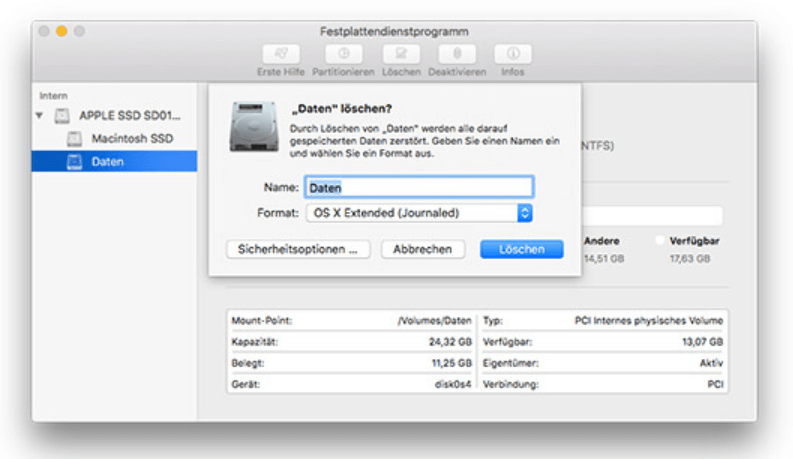The image size is (793, 459).
Task: Click the Verfügbar legend label above 17,63 GB
Action: tap(694, 241)
